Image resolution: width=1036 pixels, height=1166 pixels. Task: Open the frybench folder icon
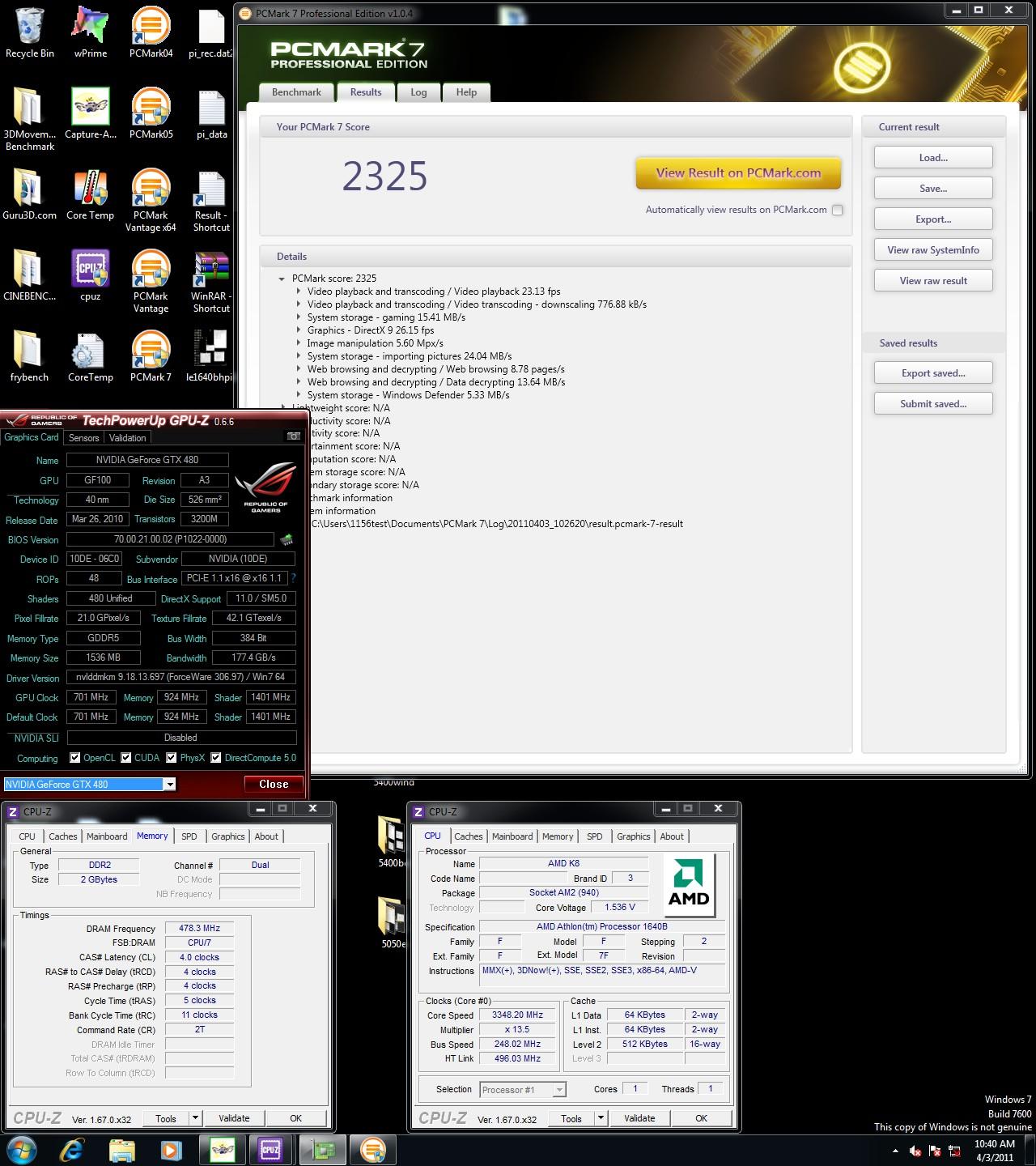point(29,356)
